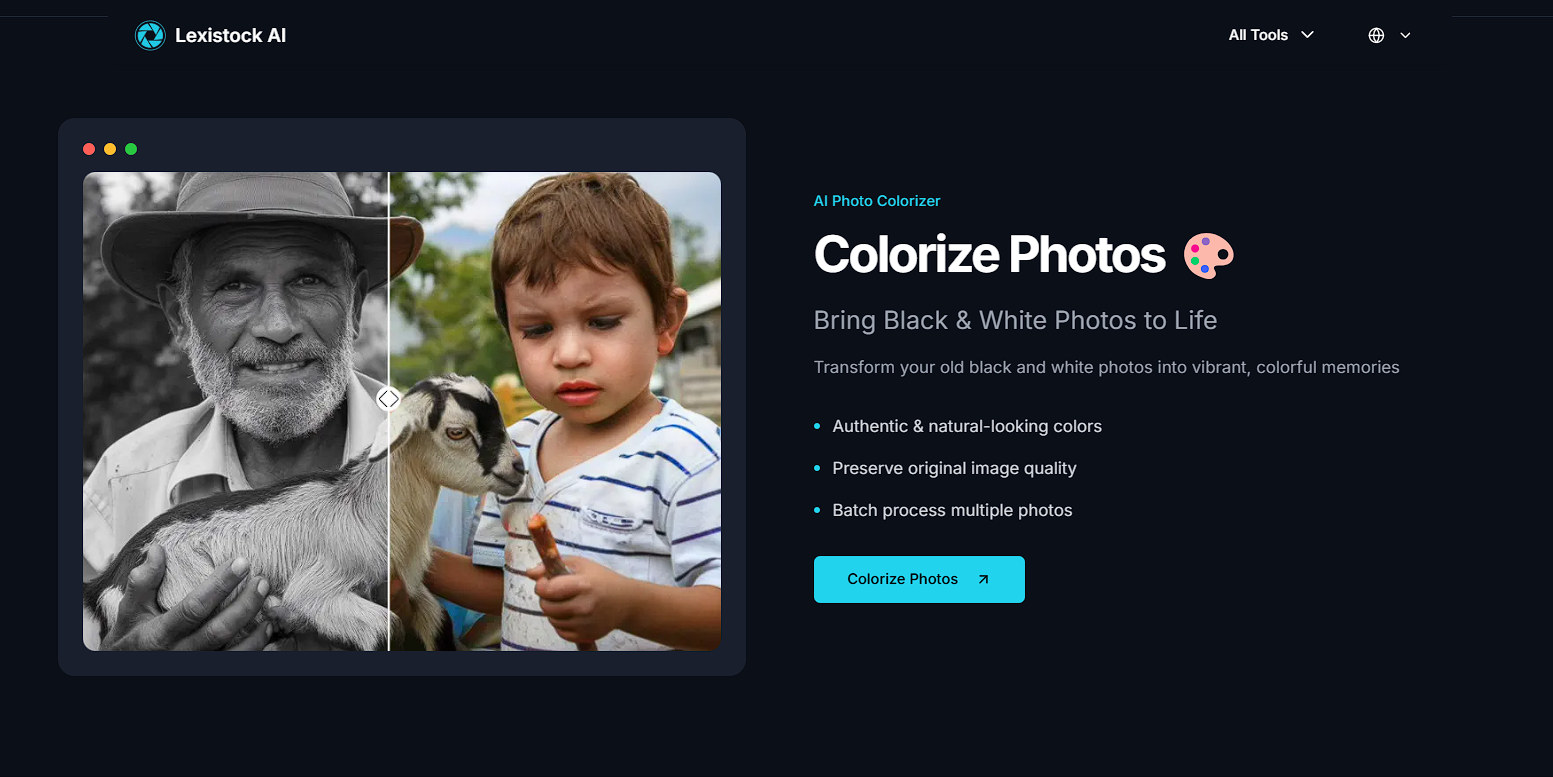1553x777 pixels.
Task: Expand the language selector chevron
Action: point(1405,35)
